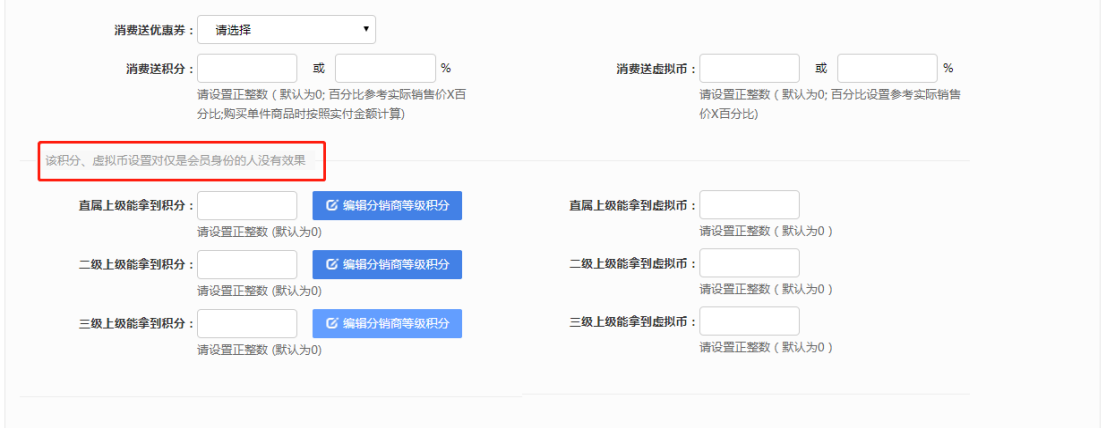Screen dimensions: 1106x428
Task: Click the red-boxed 该积分、虚拟币设置 notice text
Action: point(175,160)
